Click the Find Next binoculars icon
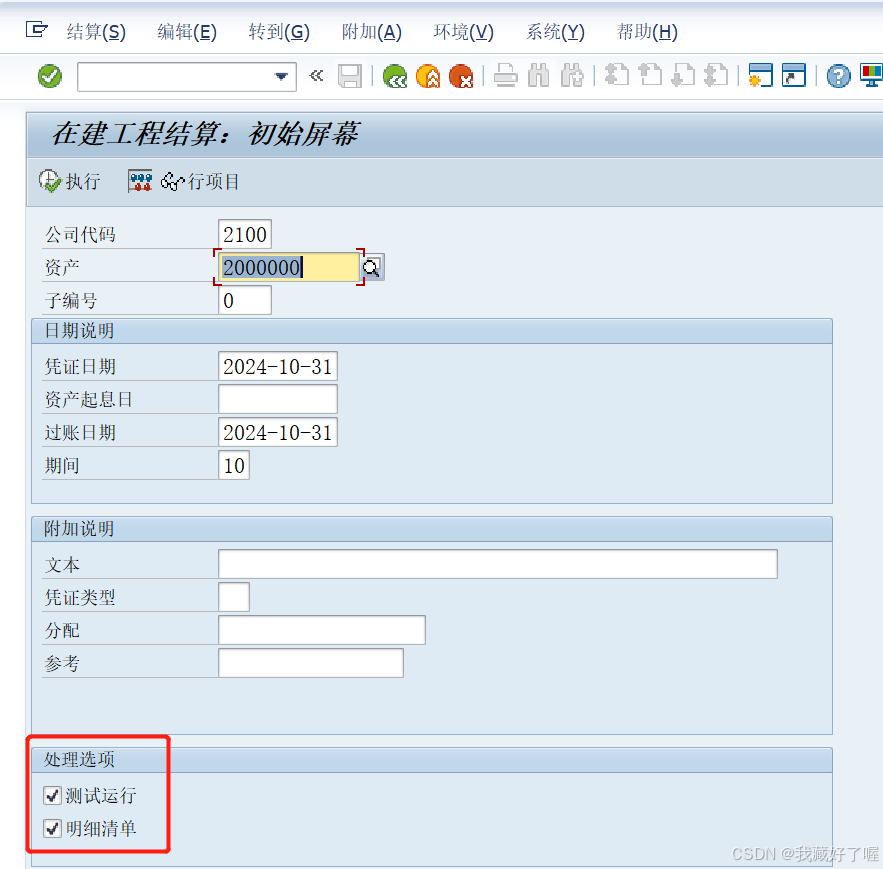Viewport: 883px width, 869px height. (572, 76)
